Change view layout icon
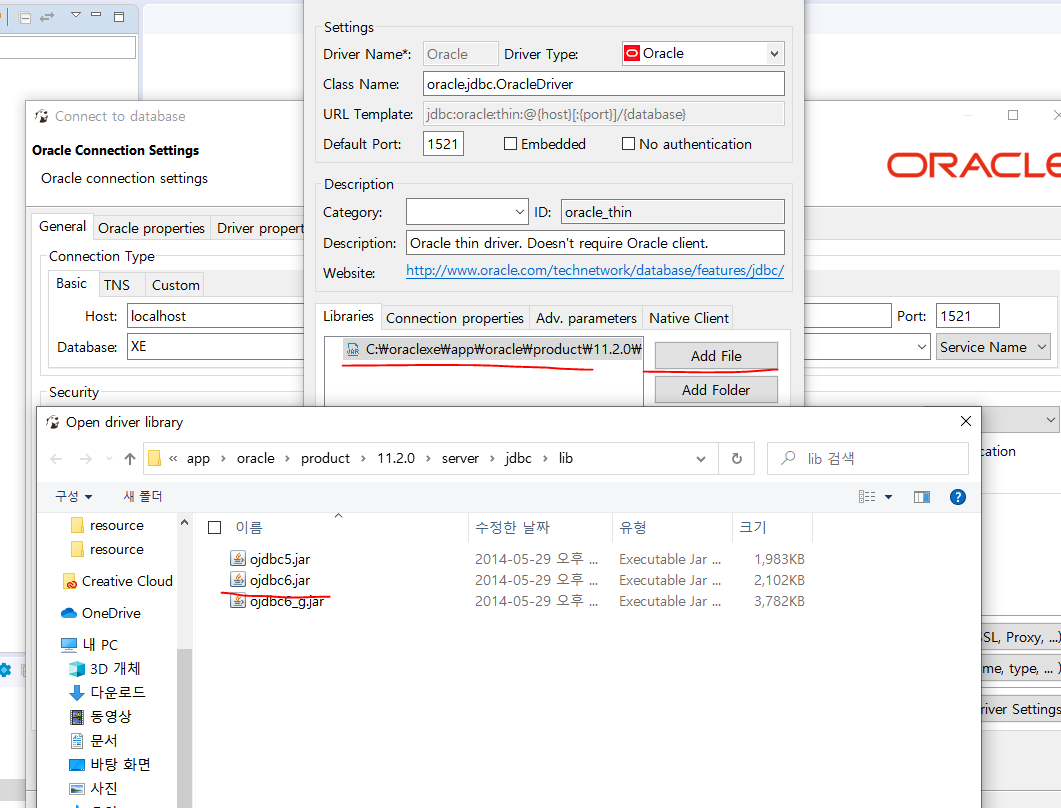This screenshot has width=1061, height=808. pyautogui.click(x=867, y=497)
